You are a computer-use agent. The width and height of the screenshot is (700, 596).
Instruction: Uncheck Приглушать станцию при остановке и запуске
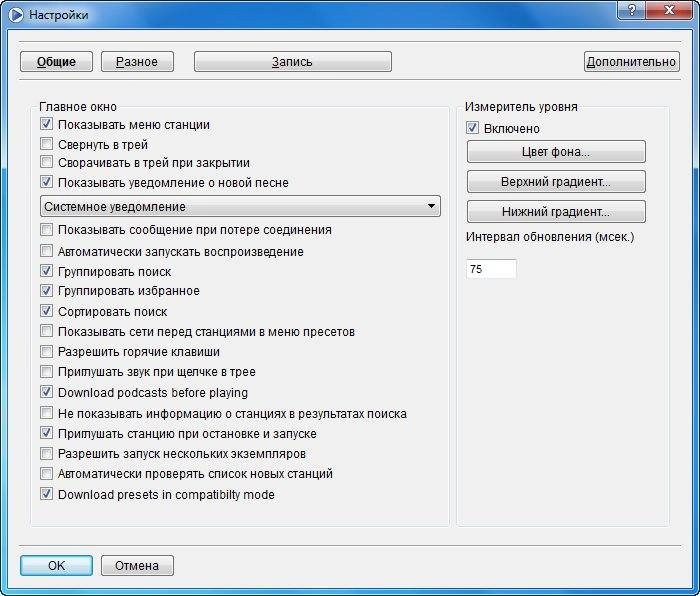point(46,433)
